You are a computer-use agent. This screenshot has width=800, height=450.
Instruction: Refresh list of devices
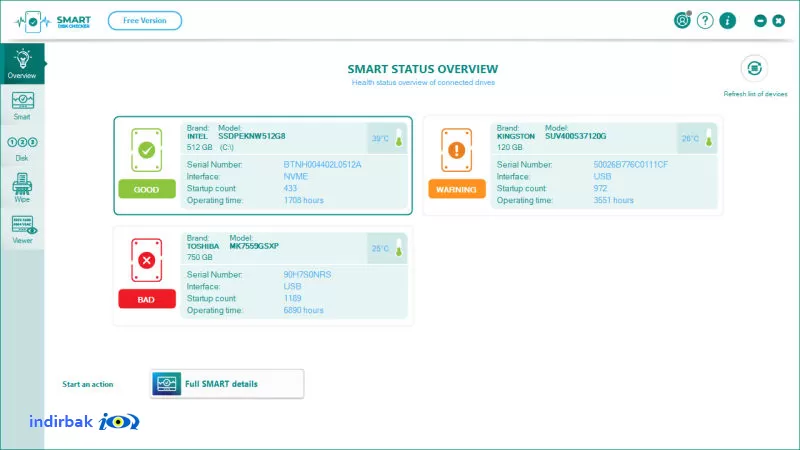754,68
